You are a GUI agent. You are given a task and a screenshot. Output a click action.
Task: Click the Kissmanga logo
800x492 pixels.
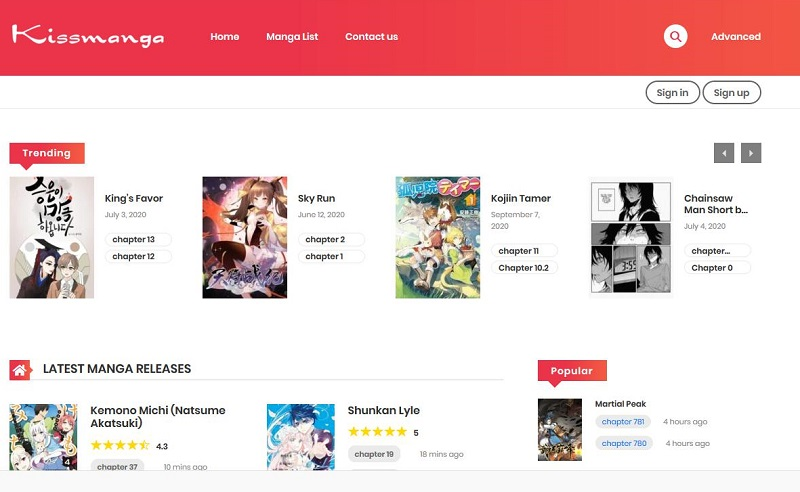(x=88, y=36)
